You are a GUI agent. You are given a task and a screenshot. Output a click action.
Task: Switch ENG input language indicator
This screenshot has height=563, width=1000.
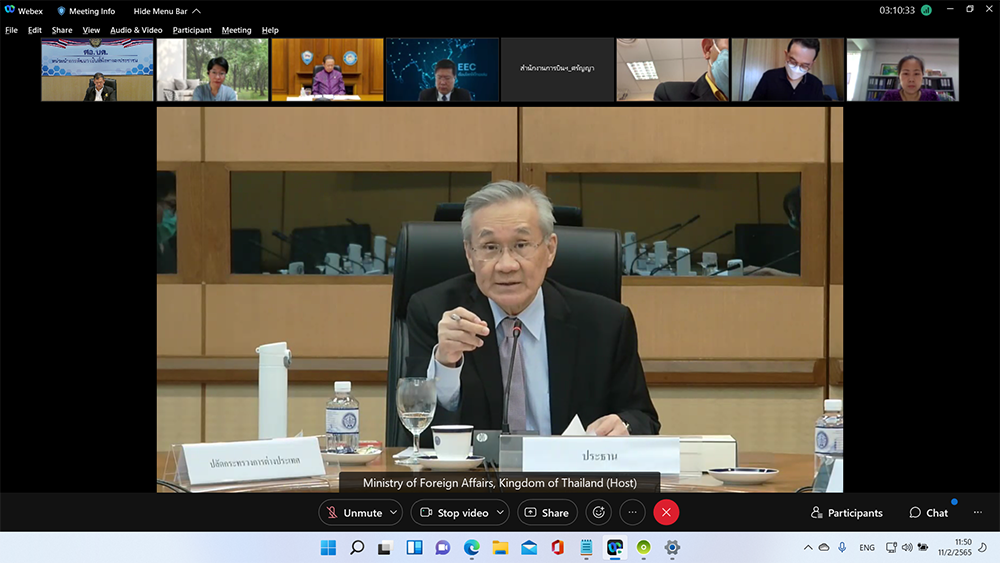click(x=867, y=547)
